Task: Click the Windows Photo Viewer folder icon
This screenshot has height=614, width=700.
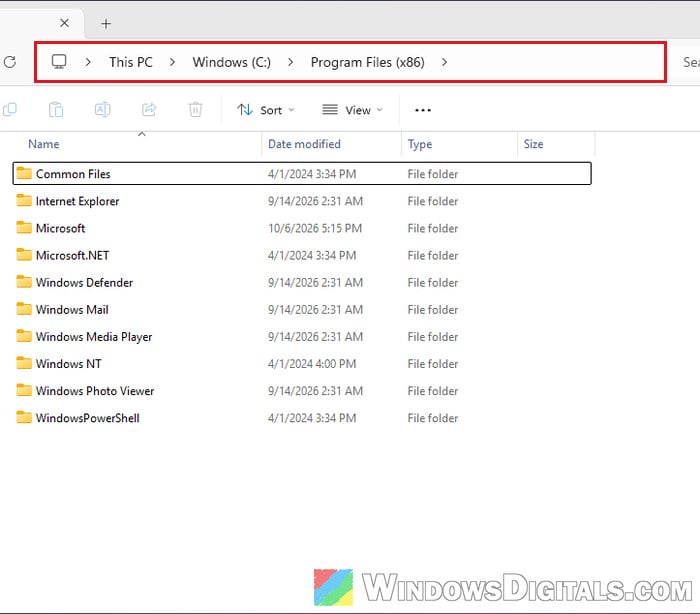Action: (24, 390)
